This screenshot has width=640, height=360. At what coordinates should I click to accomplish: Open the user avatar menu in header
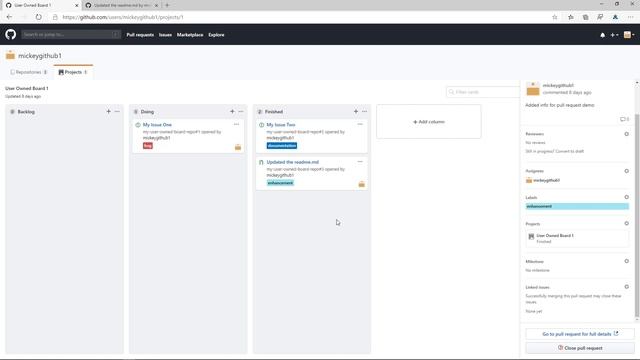coord(629,35)
